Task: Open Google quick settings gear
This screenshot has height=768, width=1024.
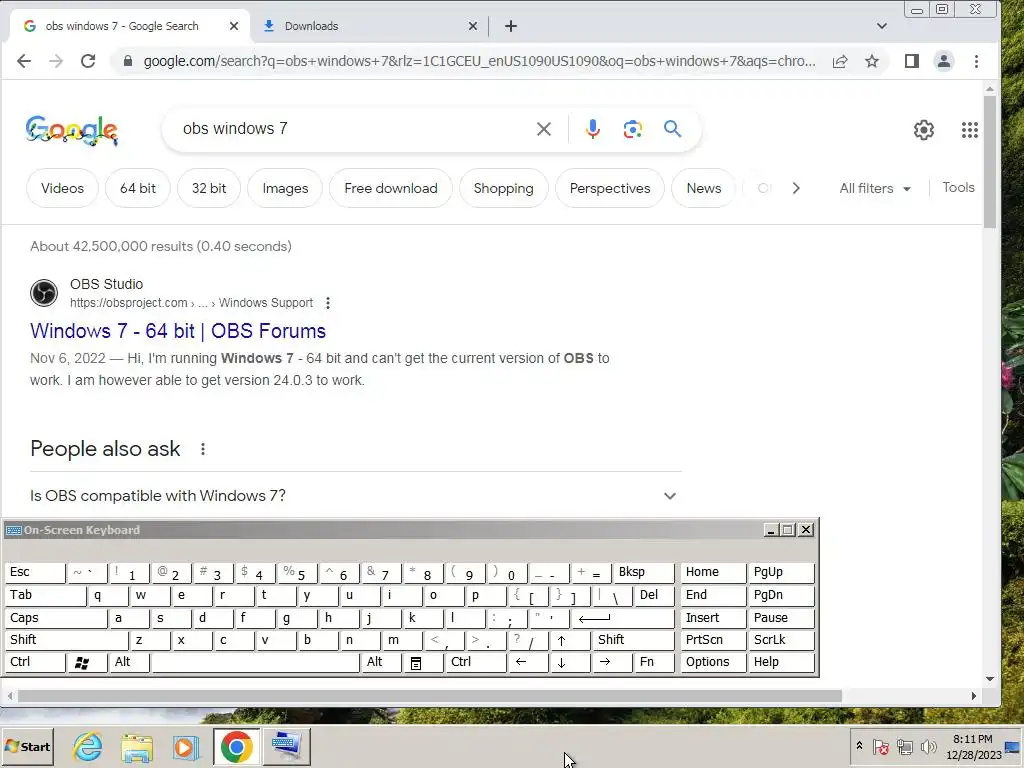Action: tap(923, 130)
